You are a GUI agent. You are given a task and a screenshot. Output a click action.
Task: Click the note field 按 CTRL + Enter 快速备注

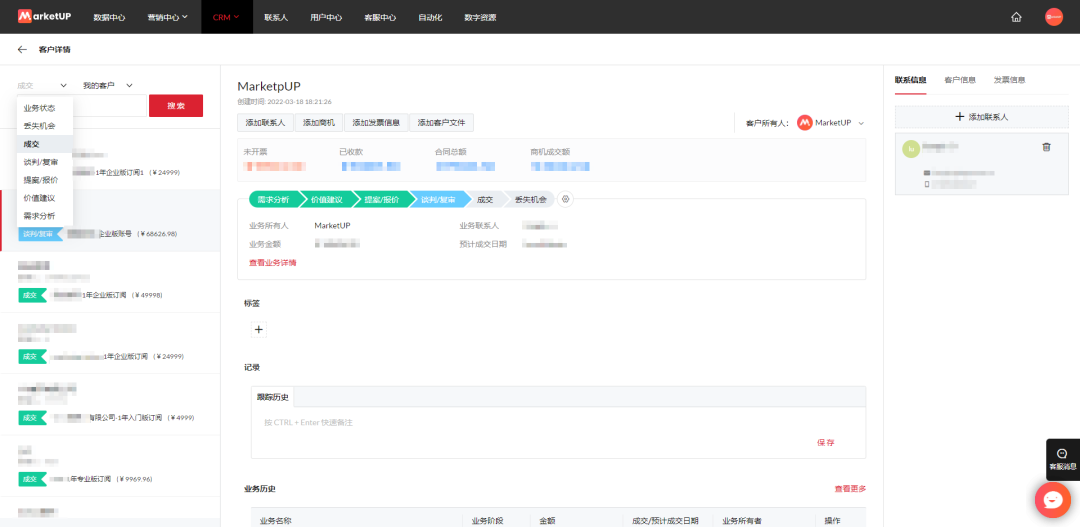558,422
